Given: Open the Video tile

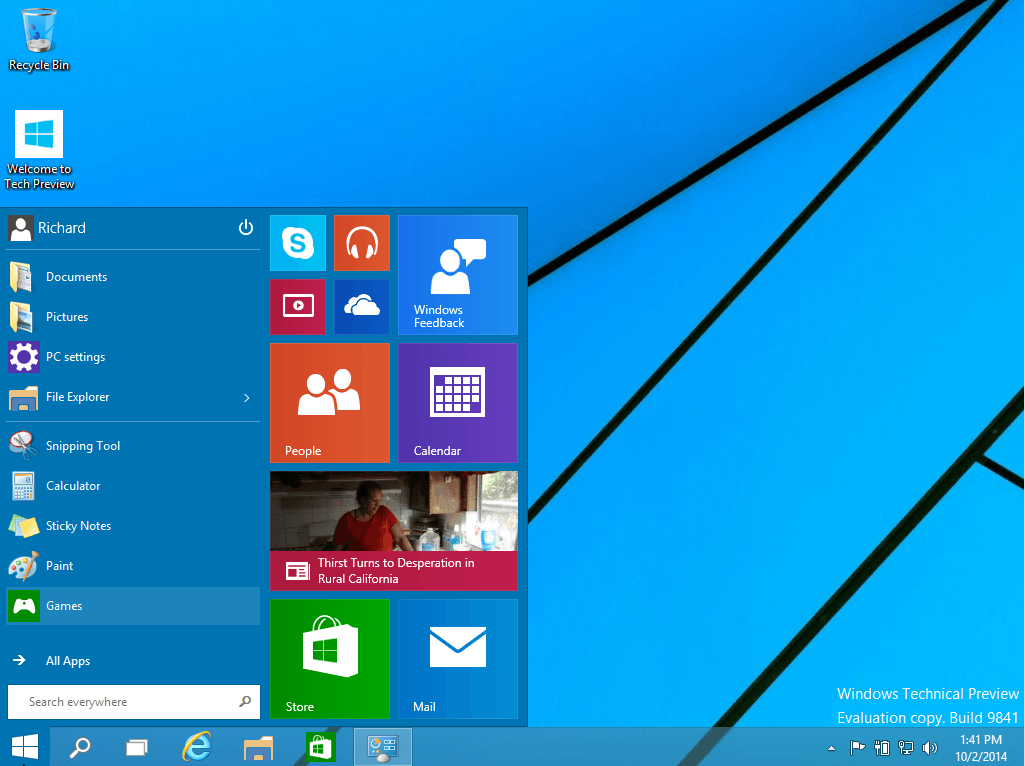Looking at the screenshot, I should [x=297, y=307].
